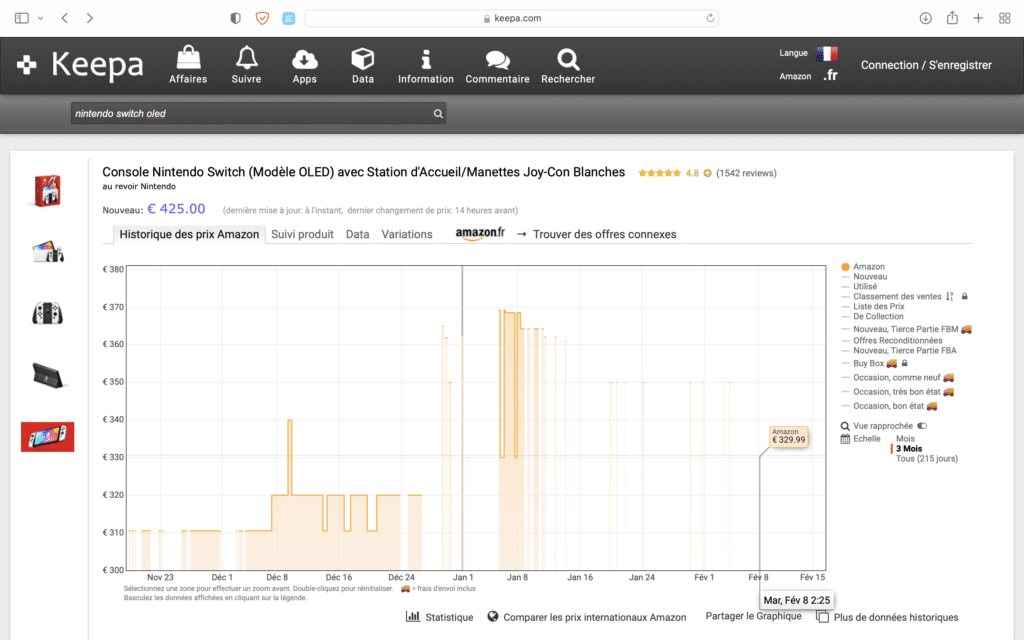Viewport: 1024px width, 640px height.
Task: Open a new tab with the plus icon
Action: pos(978,18)
